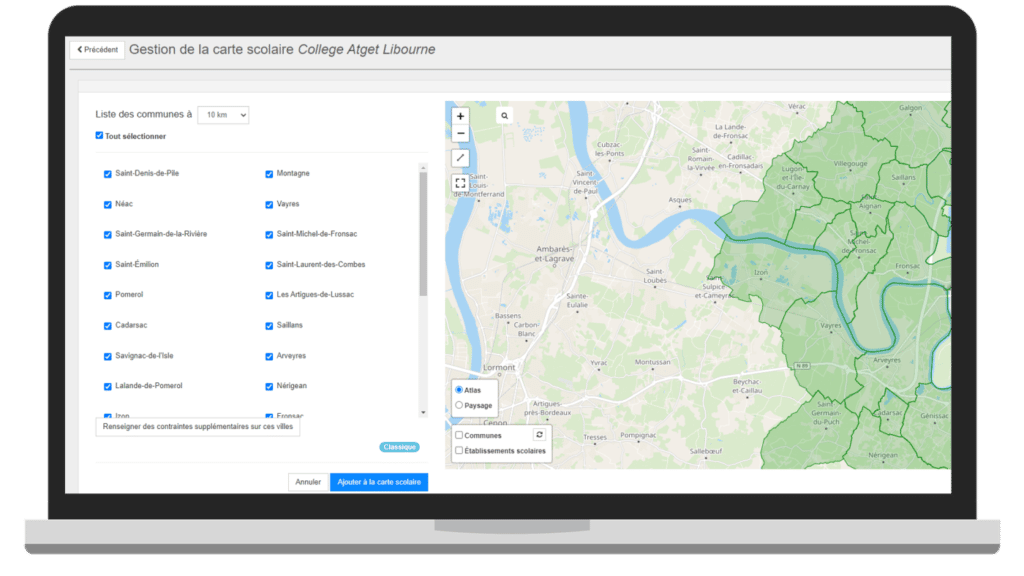Viewport: 1024px width, 576px height.
Task: Click the Villegouge area on map
Action: coord(850,164)
